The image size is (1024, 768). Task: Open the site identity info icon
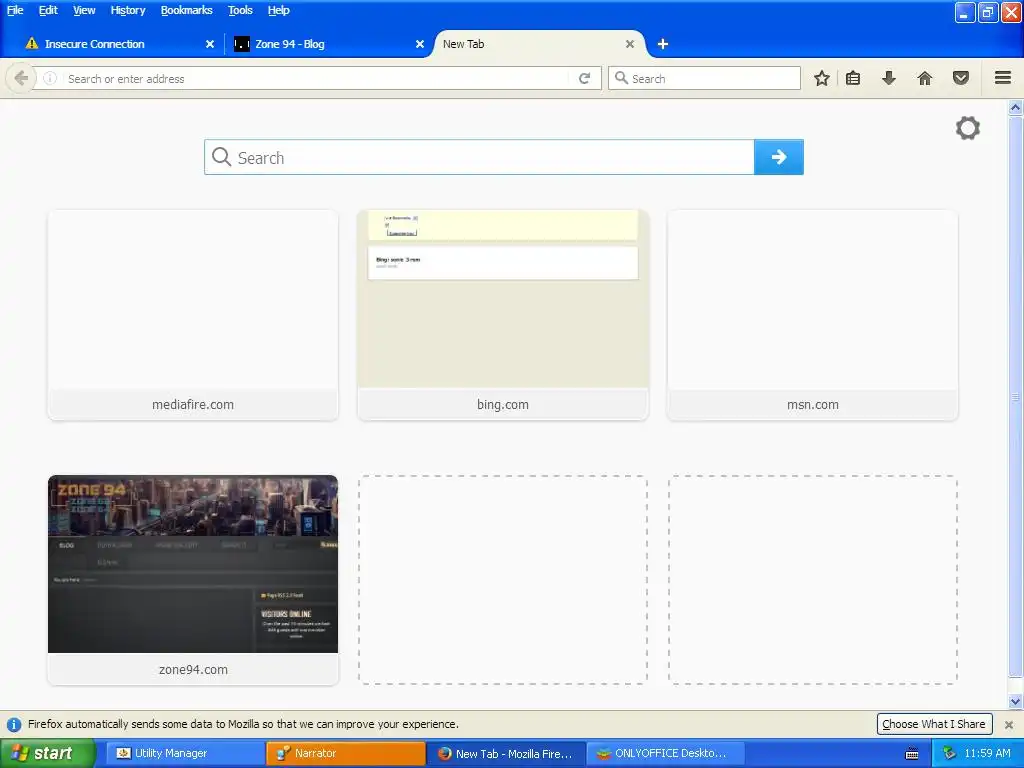click(x=50, y=78)
